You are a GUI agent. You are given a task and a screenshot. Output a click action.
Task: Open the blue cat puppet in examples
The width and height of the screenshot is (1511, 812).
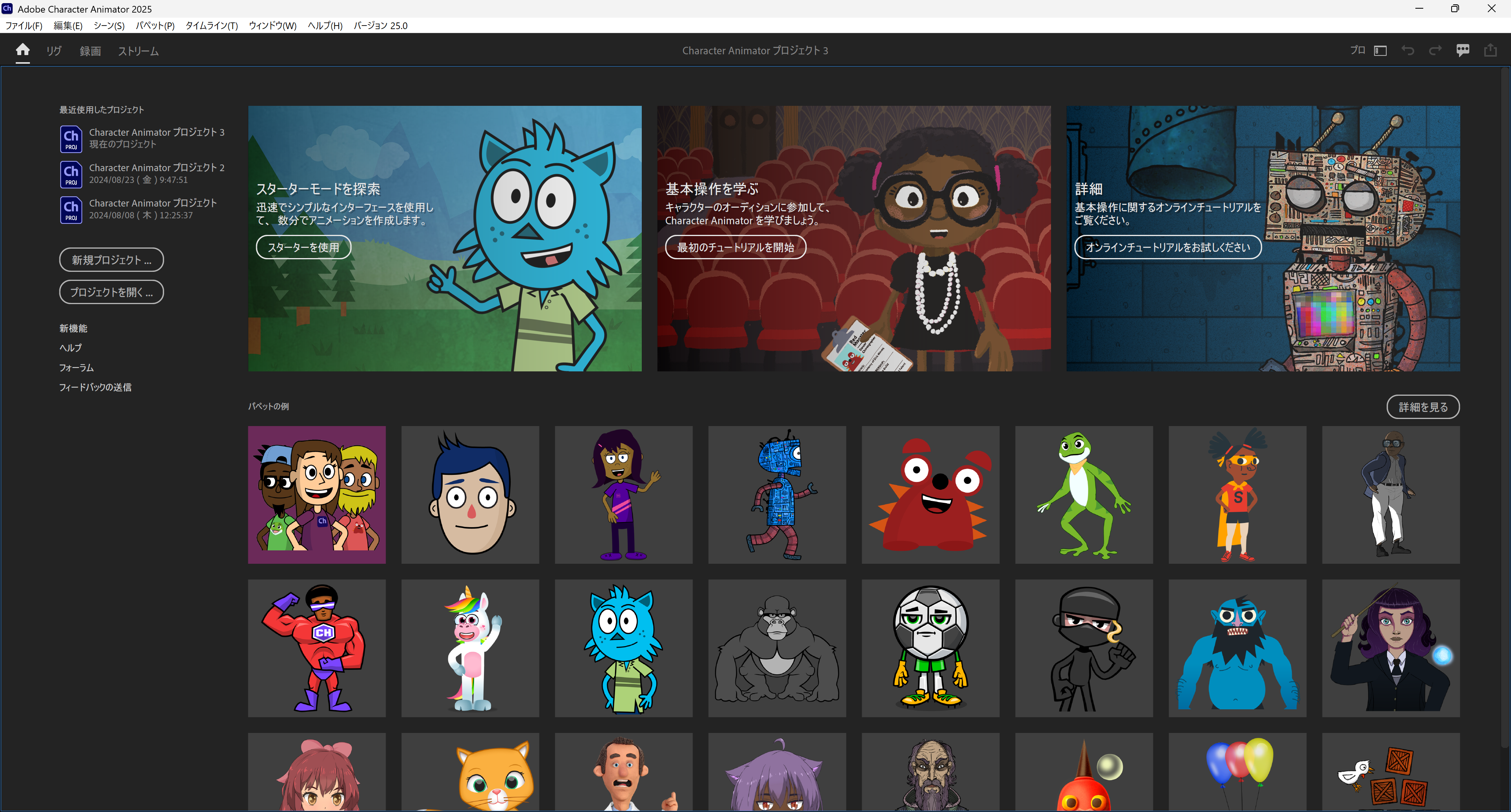(624, 648)
